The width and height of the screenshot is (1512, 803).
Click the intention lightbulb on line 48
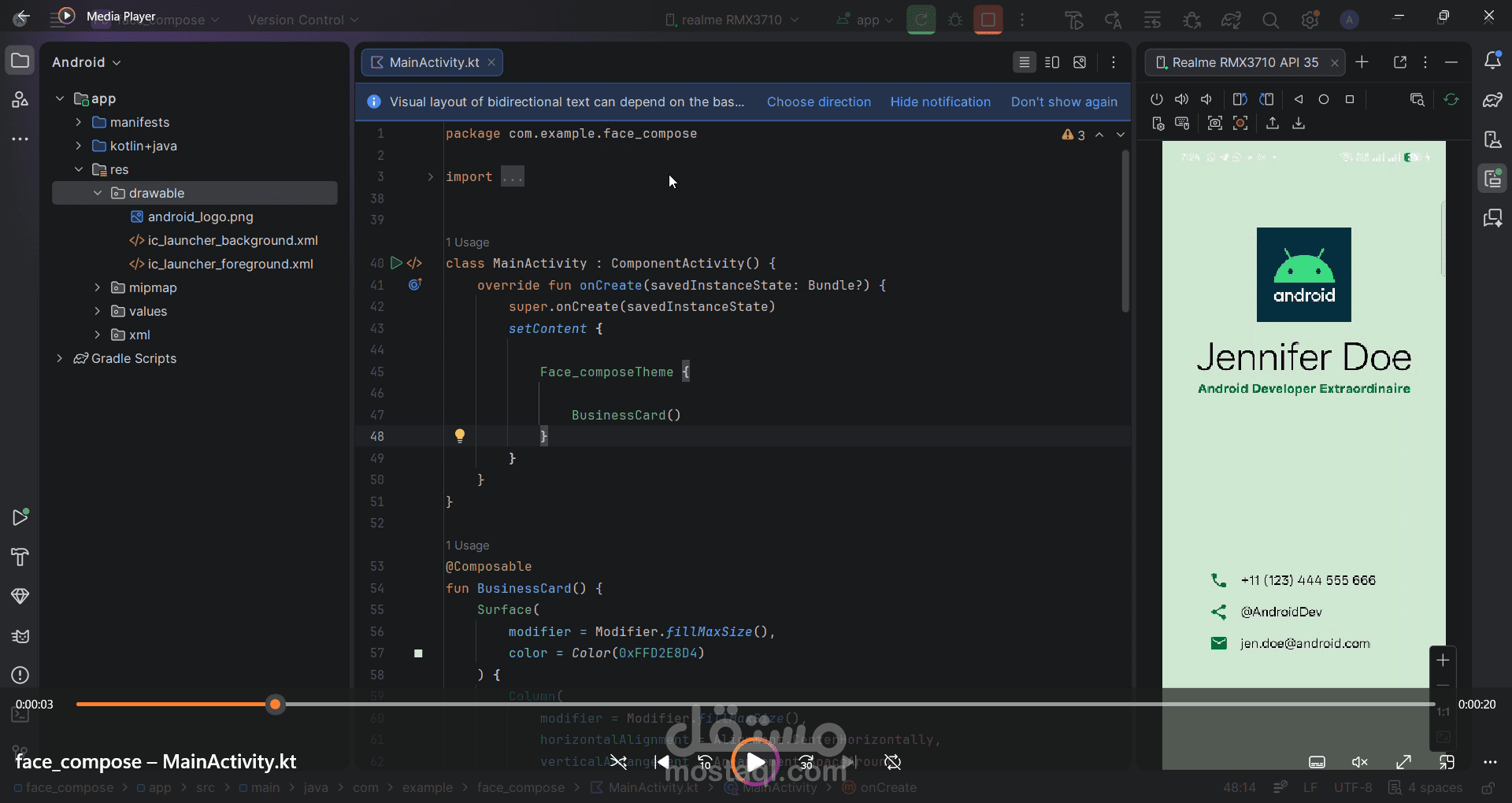click(460, 436)
